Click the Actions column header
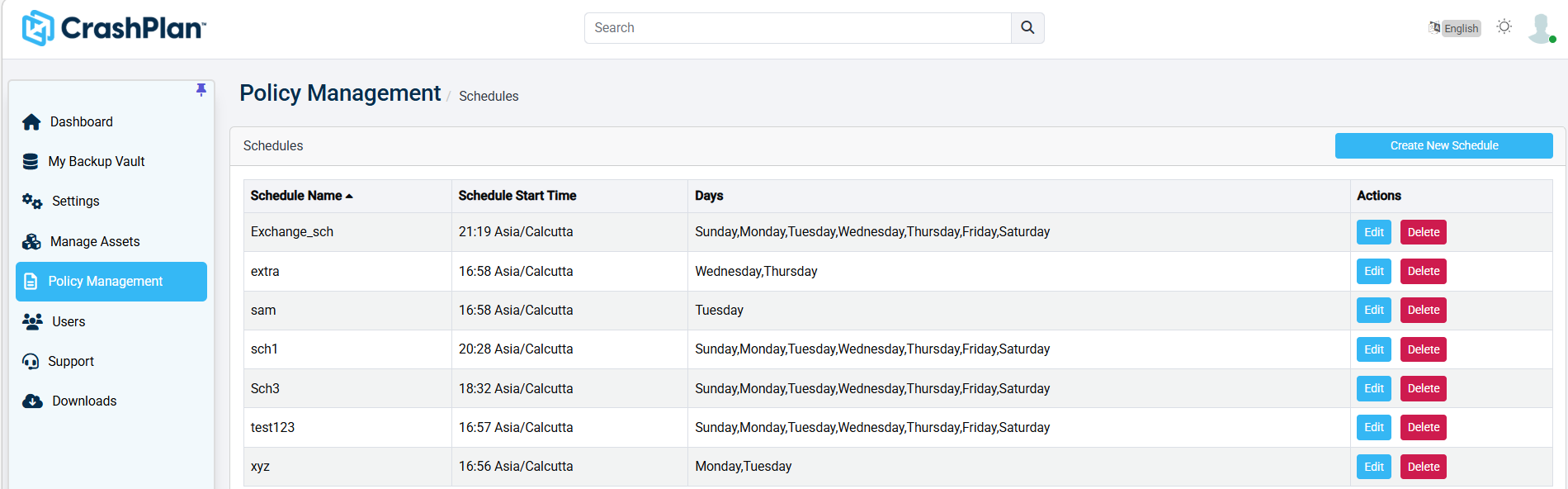The image size is (1568, 489). (1451, 196)
